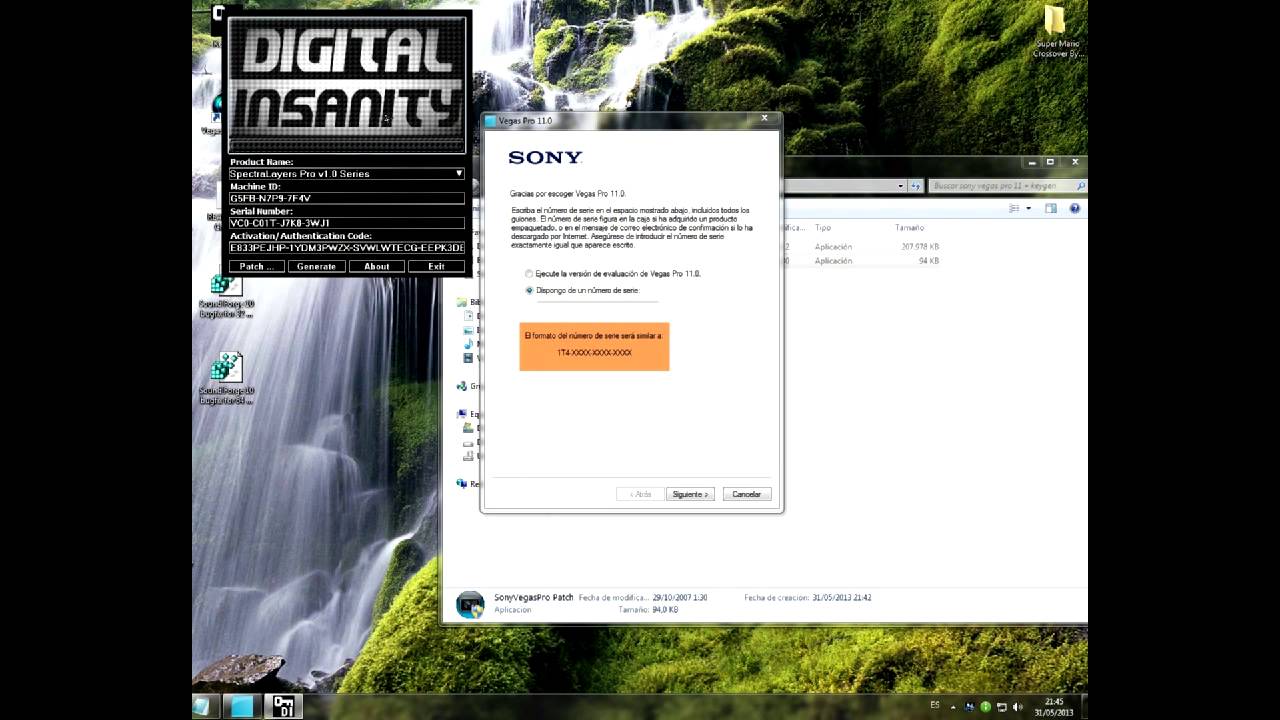Click the volume speaker tray icon
The image size is (1280, 720).
tap(1018, 707)
